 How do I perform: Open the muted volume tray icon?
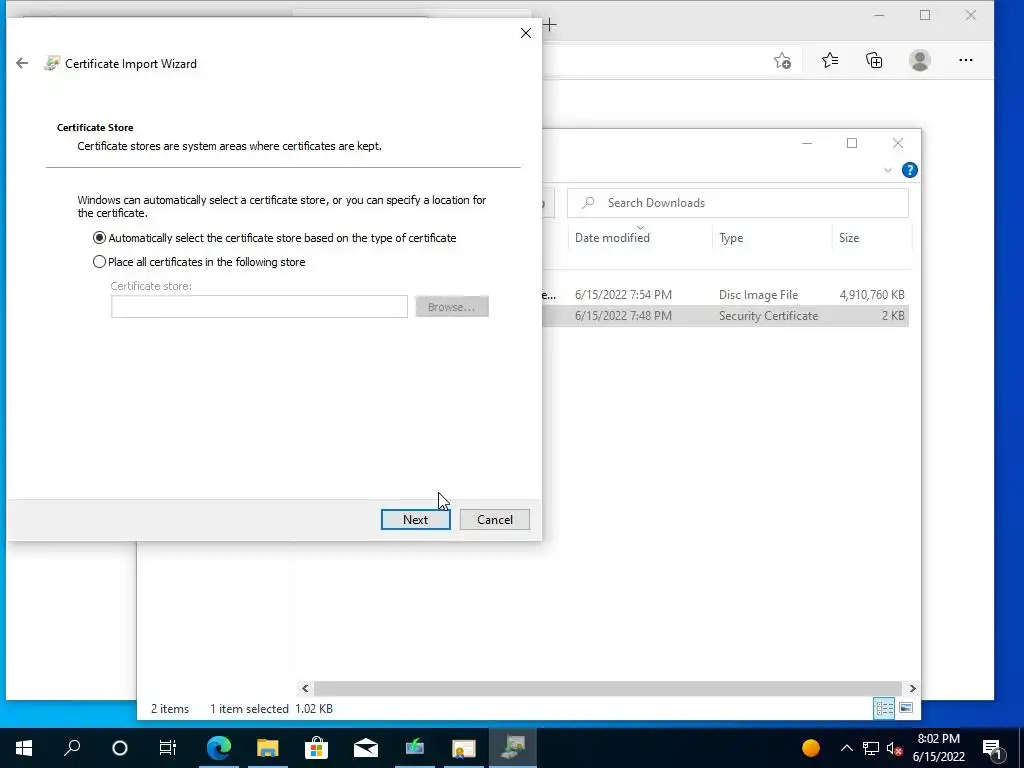pyautogui.click(x=895, y=748)
